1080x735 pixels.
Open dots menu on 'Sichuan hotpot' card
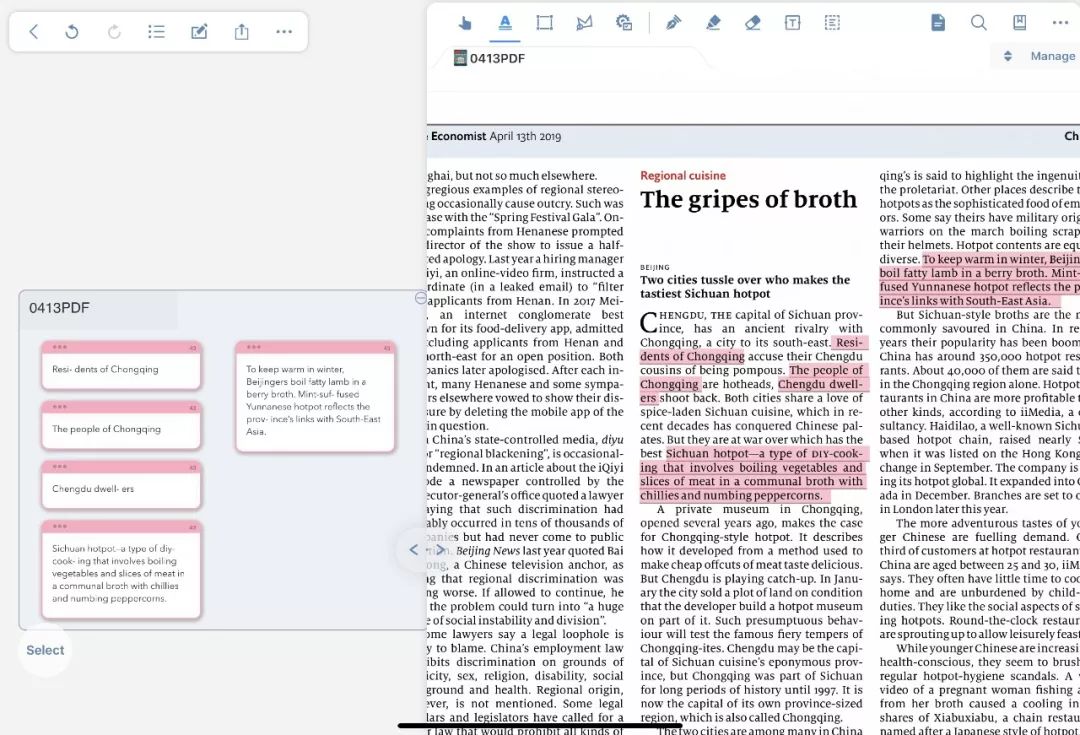60,527
